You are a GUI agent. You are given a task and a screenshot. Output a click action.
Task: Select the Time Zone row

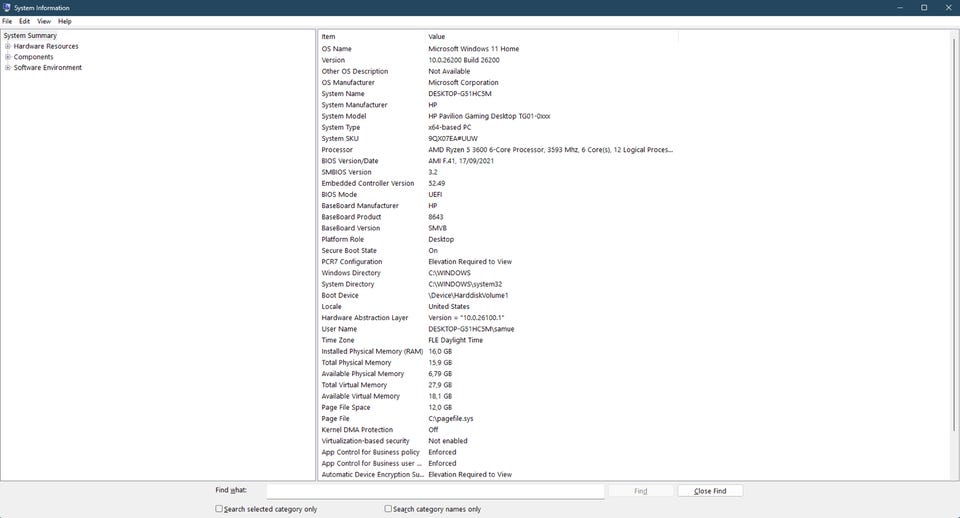click(498, 340)
